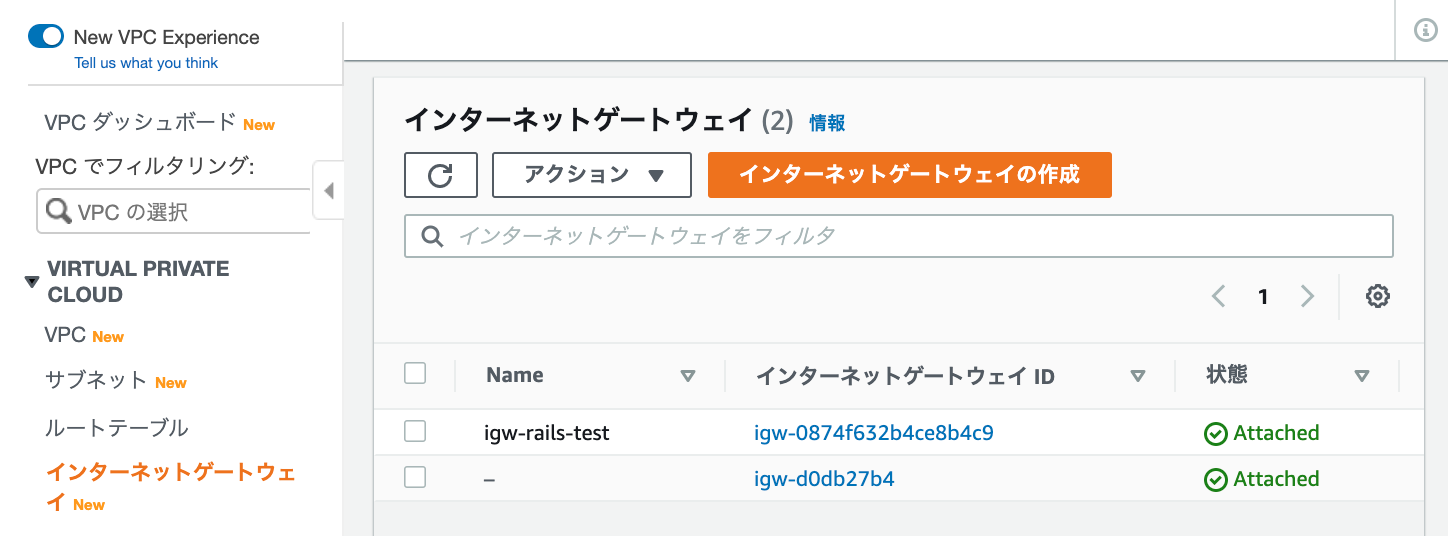
Task: Go to ルートテーブル in the sidebar
Action: click(116, 428)
